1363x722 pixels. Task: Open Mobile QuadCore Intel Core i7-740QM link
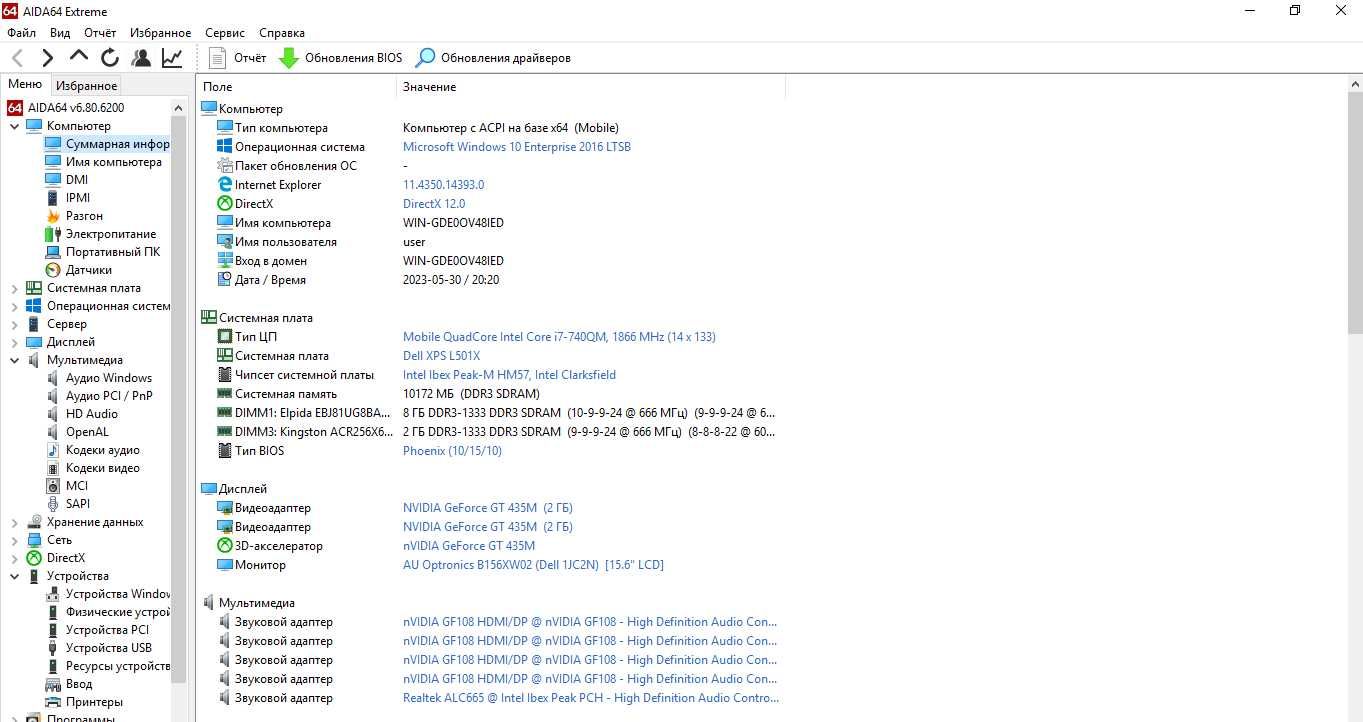click(x=559, y=336)
